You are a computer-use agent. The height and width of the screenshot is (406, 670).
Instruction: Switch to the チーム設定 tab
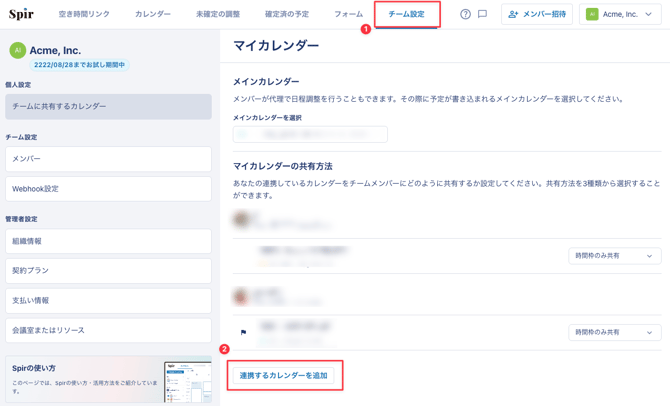coord(406,15)
